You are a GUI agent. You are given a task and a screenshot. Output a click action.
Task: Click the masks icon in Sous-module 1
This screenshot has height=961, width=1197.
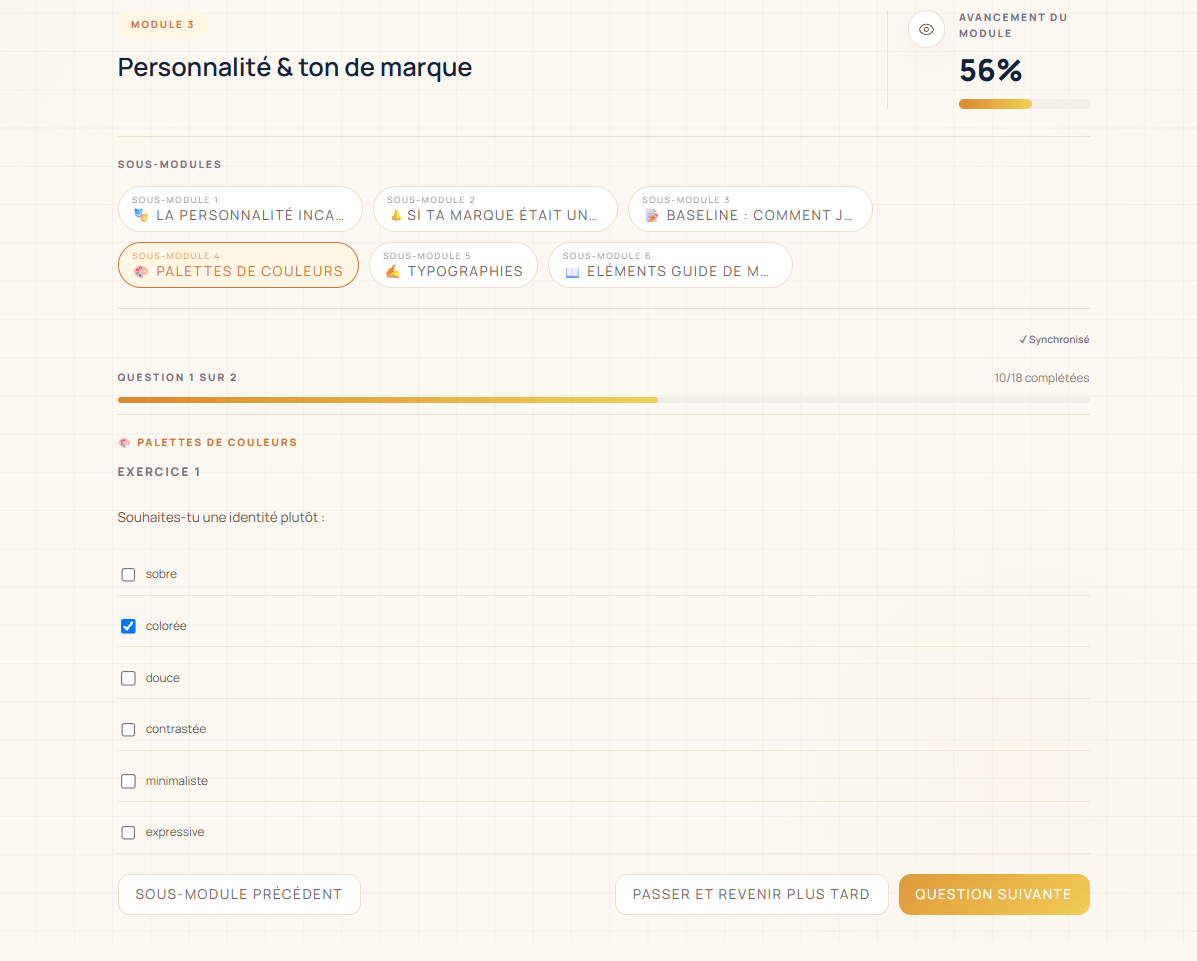point(141,215)
